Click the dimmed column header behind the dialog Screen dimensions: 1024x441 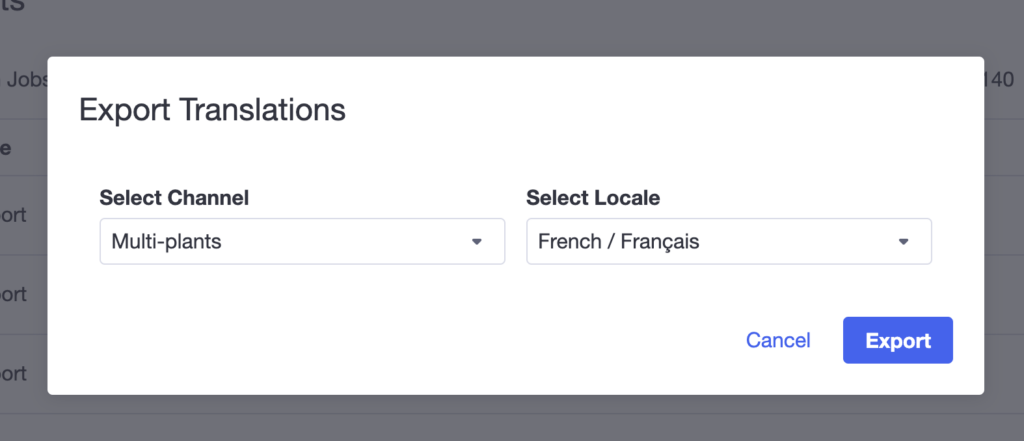point(6,147)
